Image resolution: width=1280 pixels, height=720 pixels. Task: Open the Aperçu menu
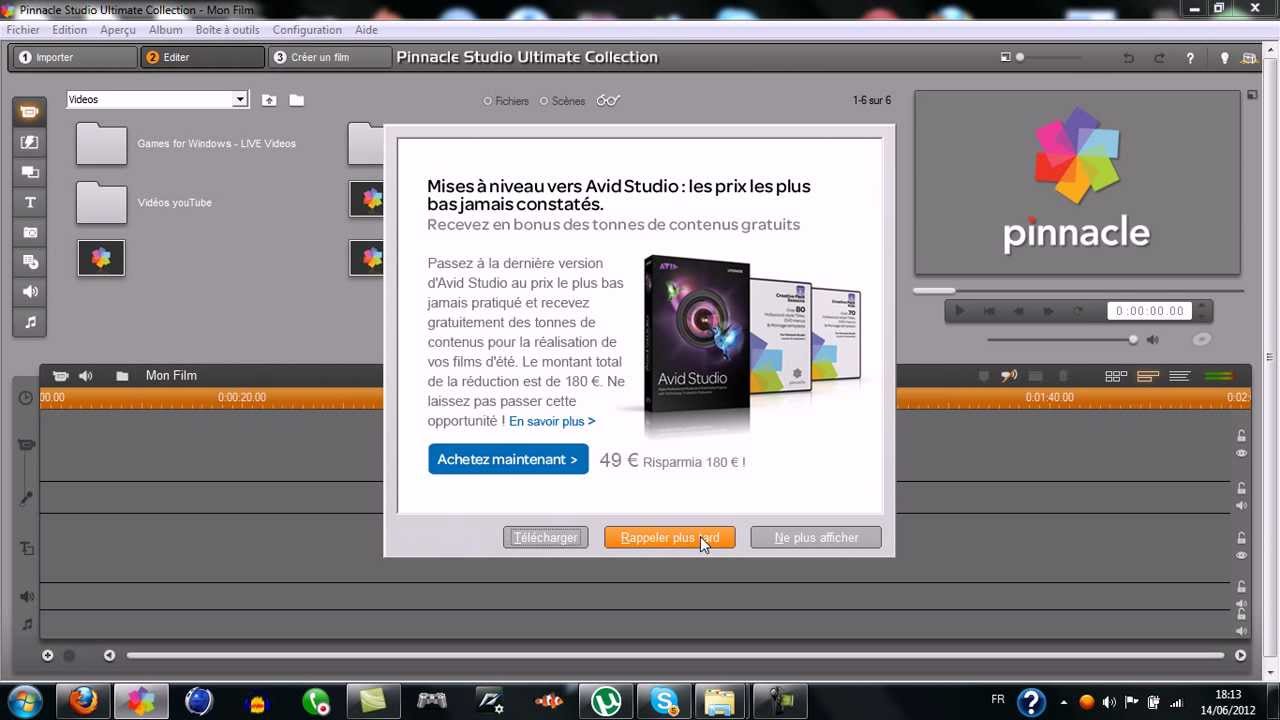click(118, 30)
